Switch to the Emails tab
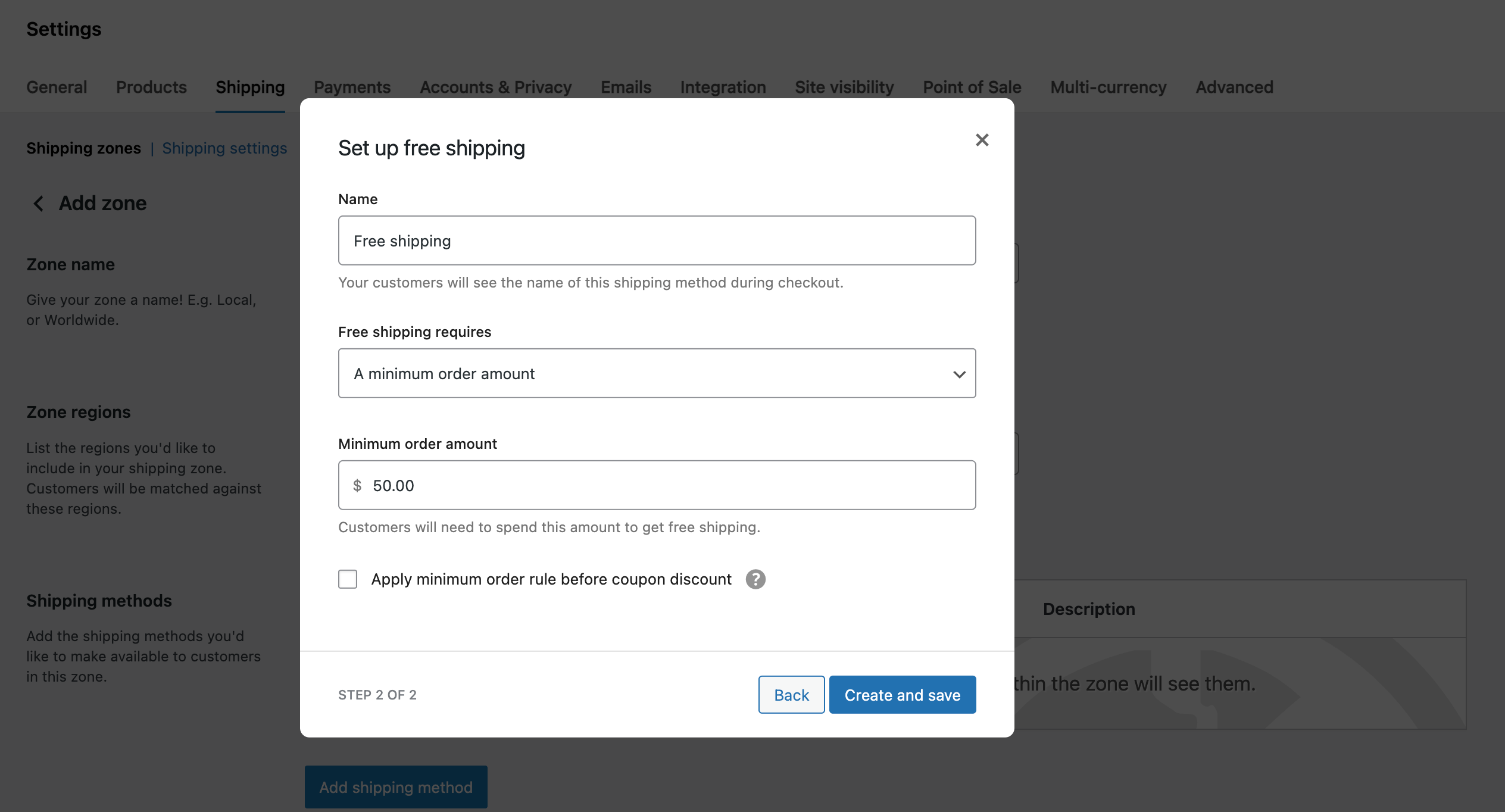 pos(626,87)
